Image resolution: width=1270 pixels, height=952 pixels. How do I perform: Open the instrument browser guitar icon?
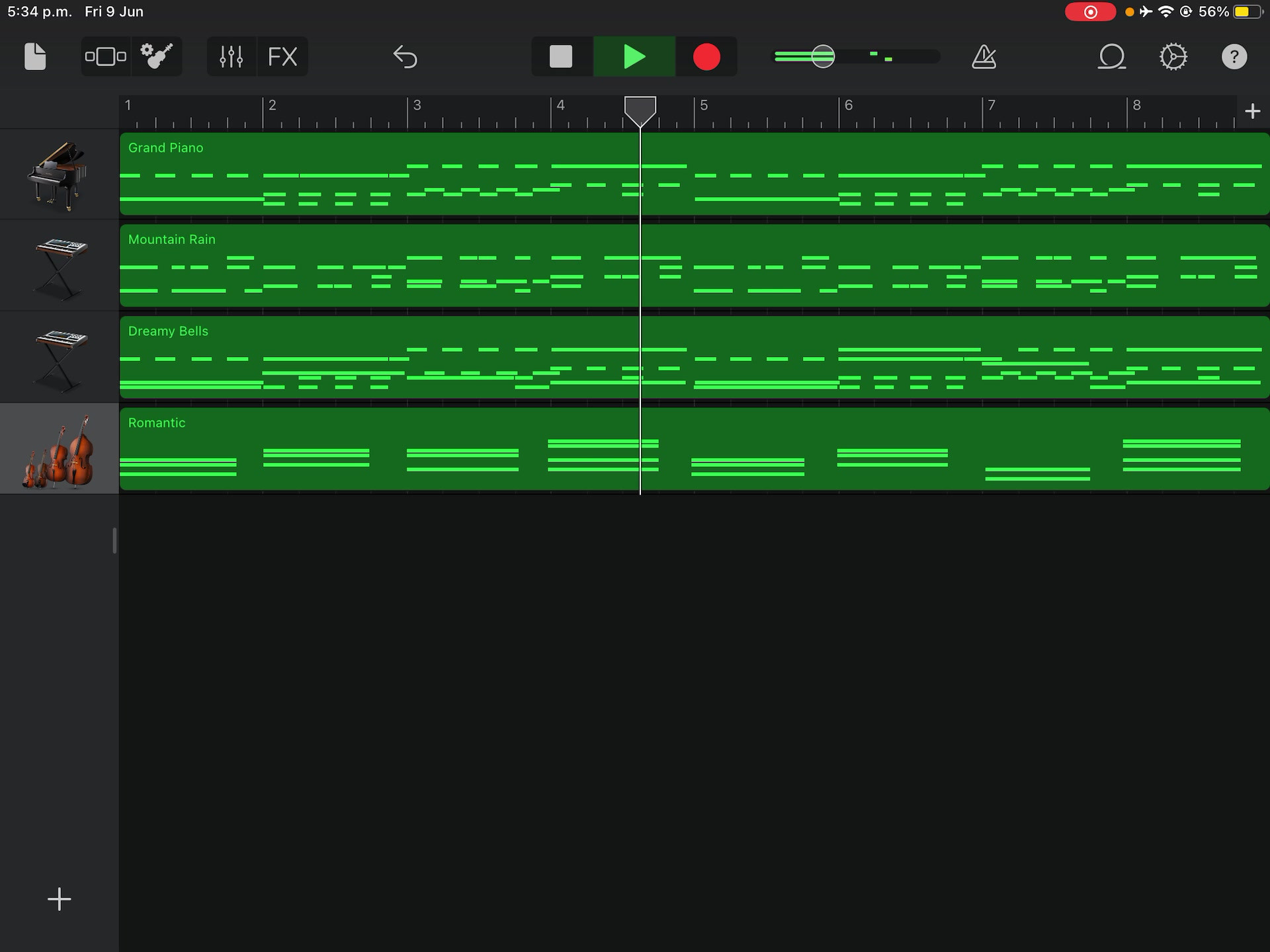tap(157, 57)
